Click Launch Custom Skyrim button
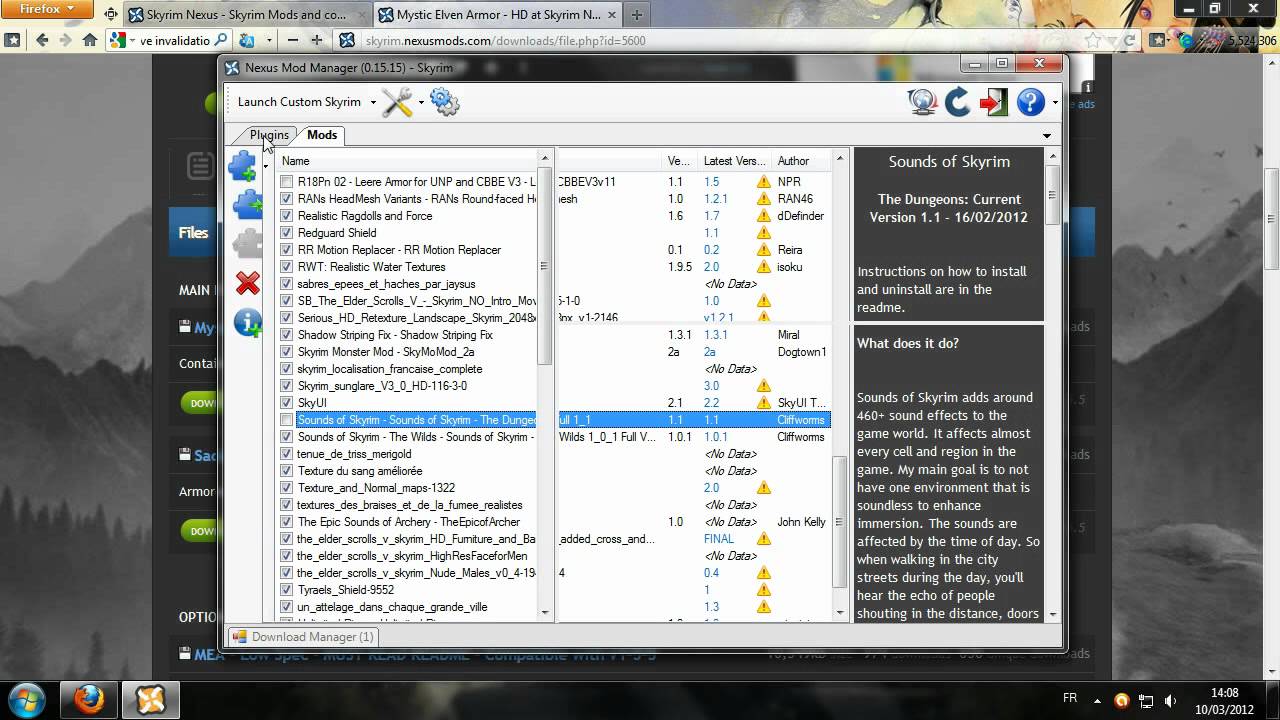Screen dimensions: 1280x720 pyautogui.click(x=299, y=102)
